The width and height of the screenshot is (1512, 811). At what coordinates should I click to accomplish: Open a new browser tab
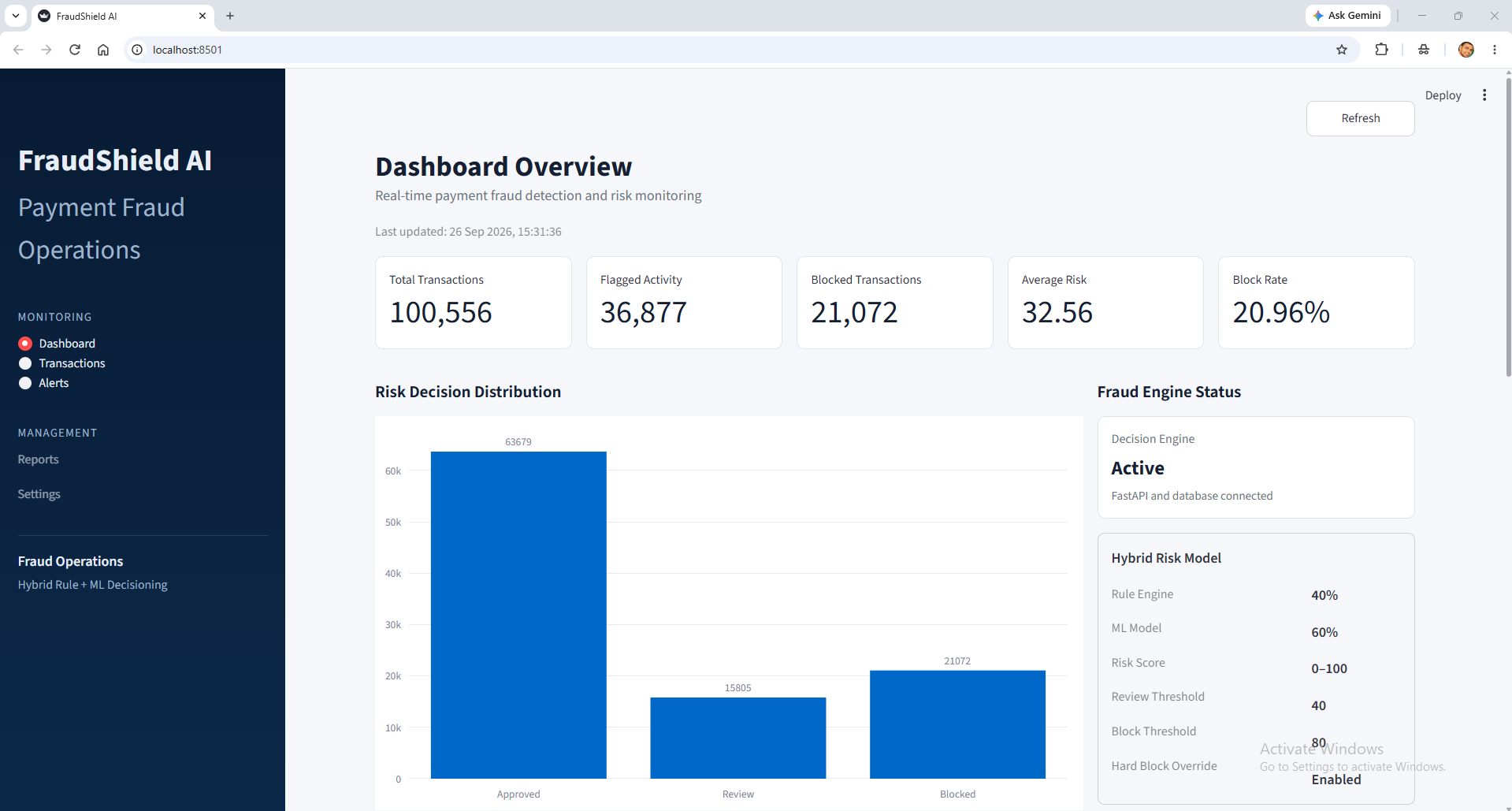230,16
